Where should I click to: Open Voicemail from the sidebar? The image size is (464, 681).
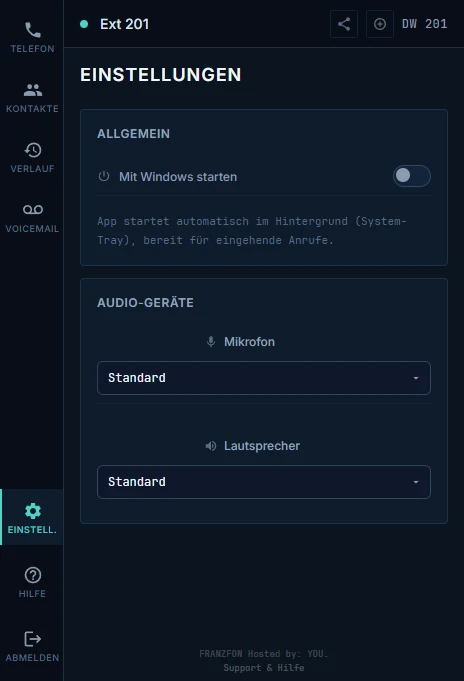coord(32,218)
